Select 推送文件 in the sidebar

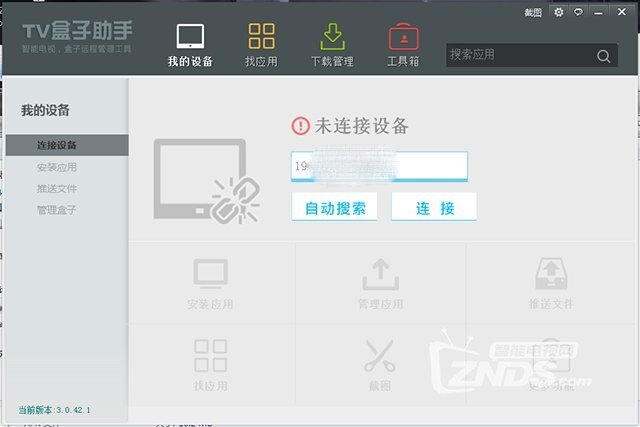click(57, 189)
